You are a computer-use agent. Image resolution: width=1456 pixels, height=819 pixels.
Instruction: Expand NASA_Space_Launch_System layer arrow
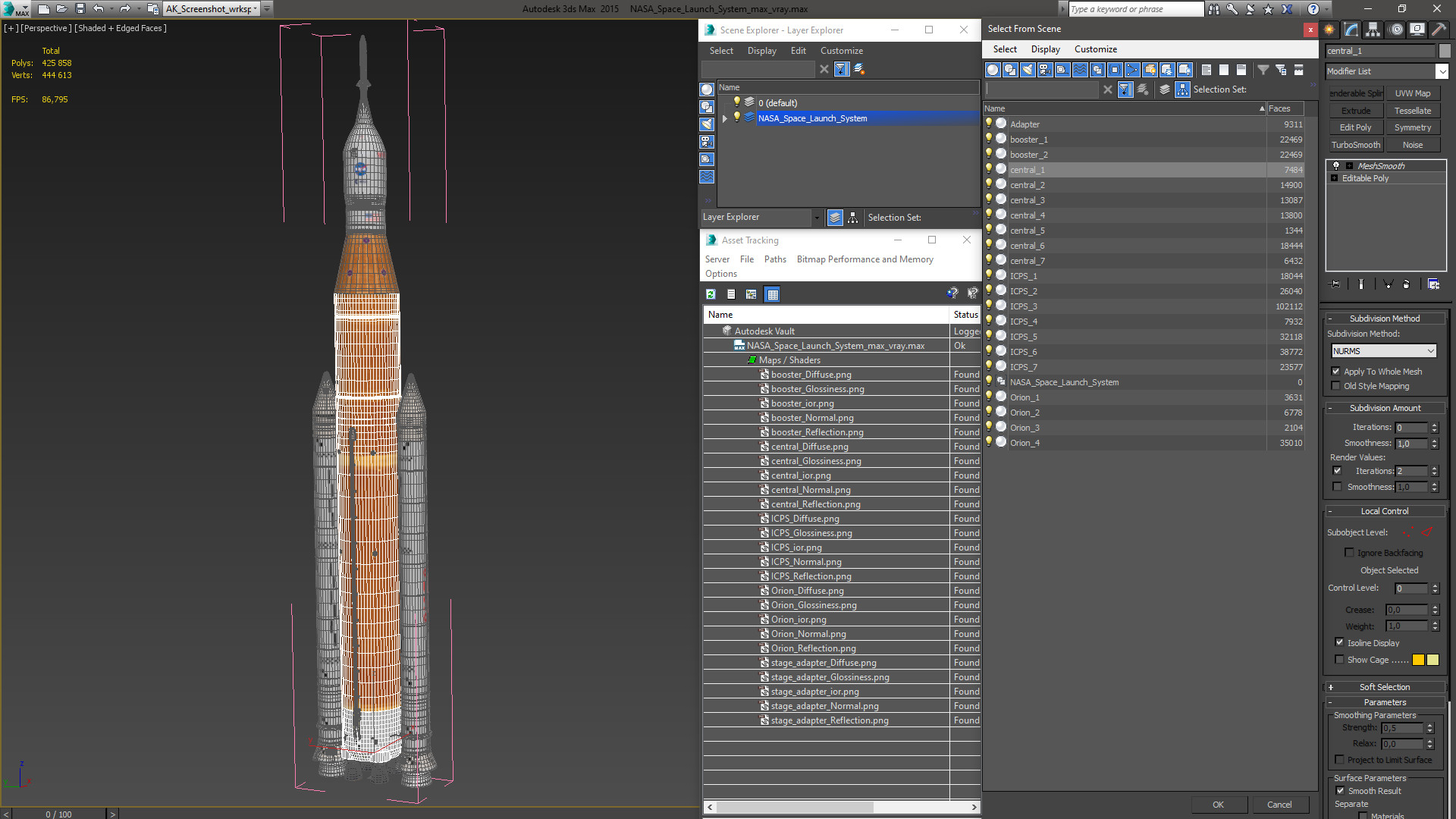click(725, 118)
